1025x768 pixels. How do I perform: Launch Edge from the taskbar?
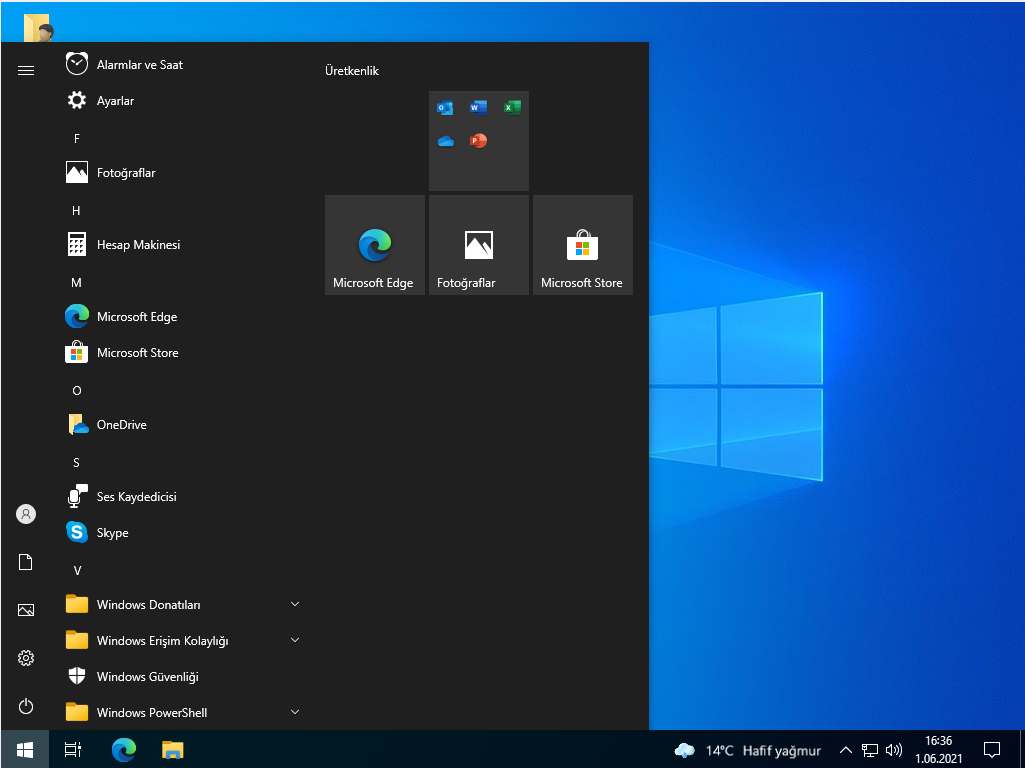pyautogui.click(x=124, y=749)
